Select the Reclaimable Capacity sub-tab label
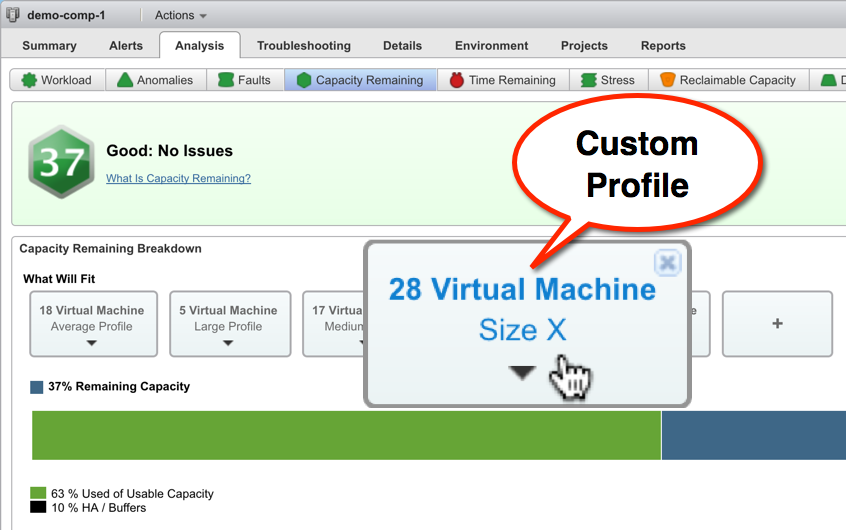Screen dimensions: 846x530 pyautogui.click(x=738, y=80)
